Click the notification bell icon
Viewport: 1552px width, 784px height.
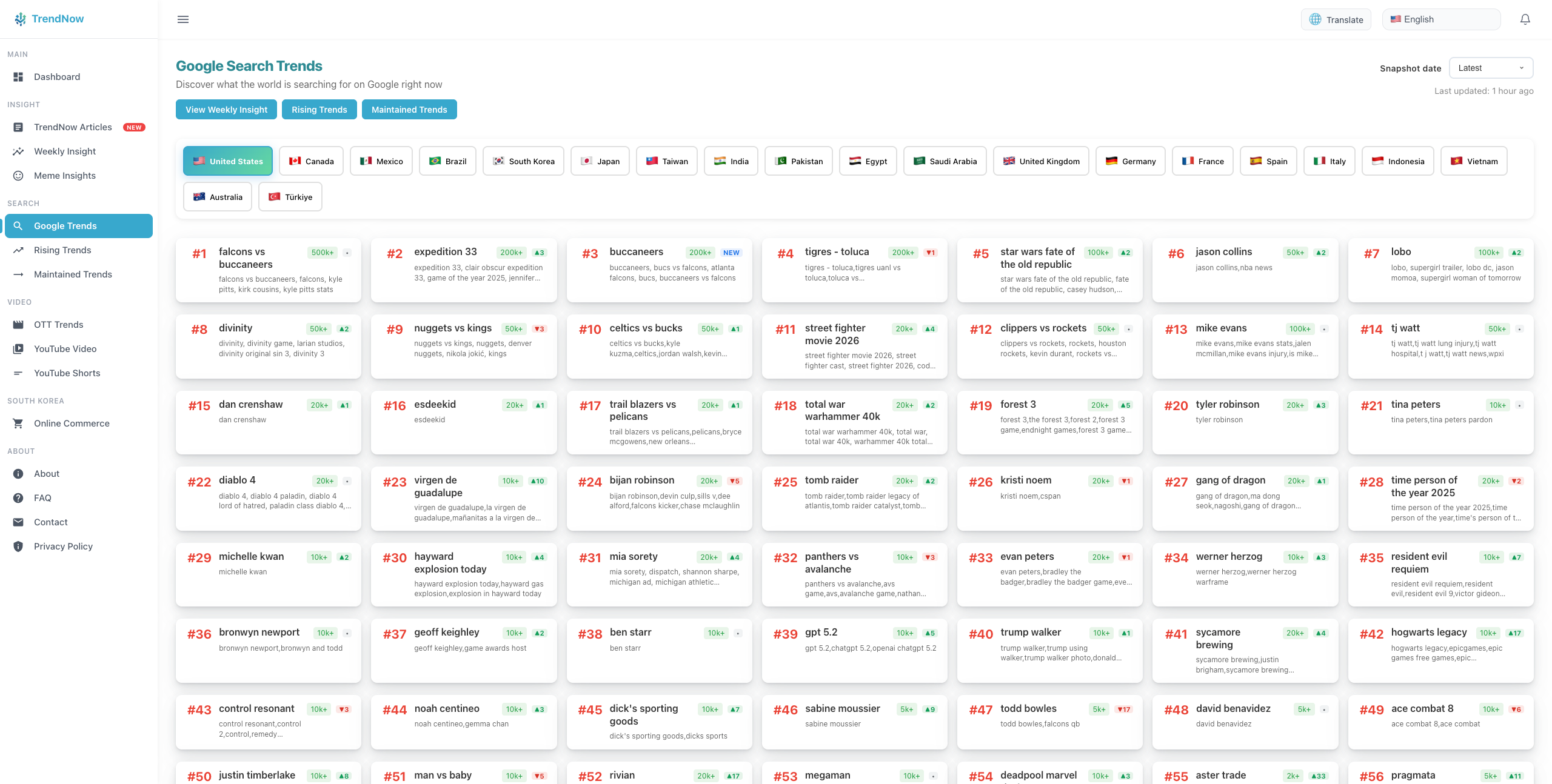[x=1525, y=19]
